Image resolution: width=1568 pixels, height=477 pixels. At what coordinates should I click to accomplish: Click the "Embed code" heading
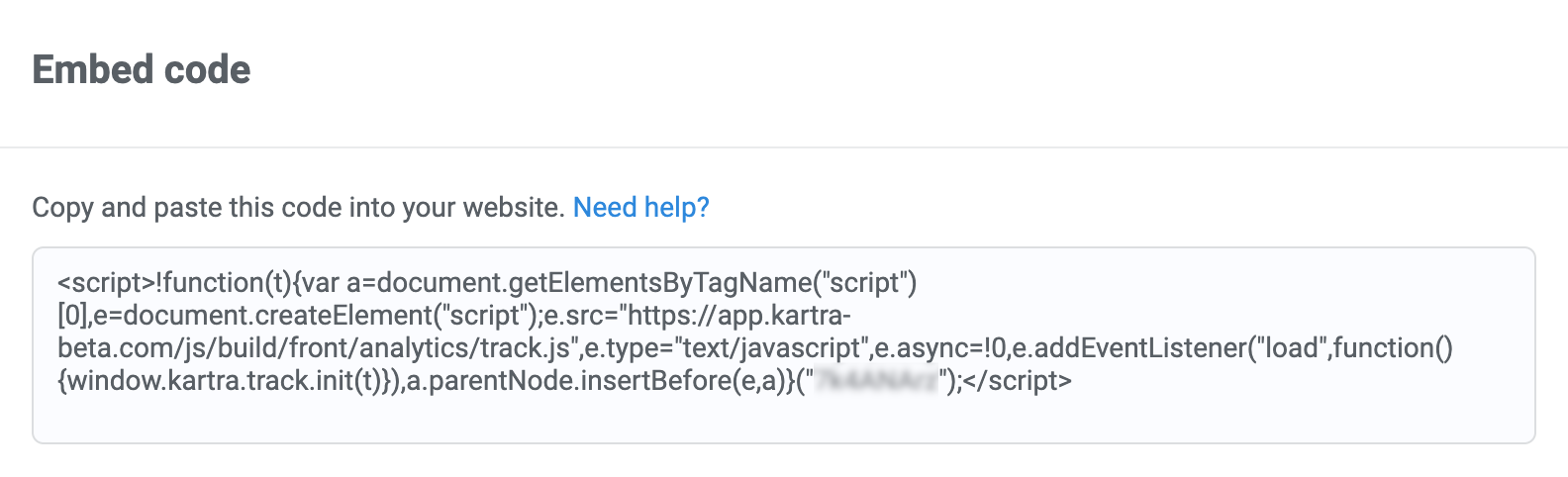click(142, 70)
